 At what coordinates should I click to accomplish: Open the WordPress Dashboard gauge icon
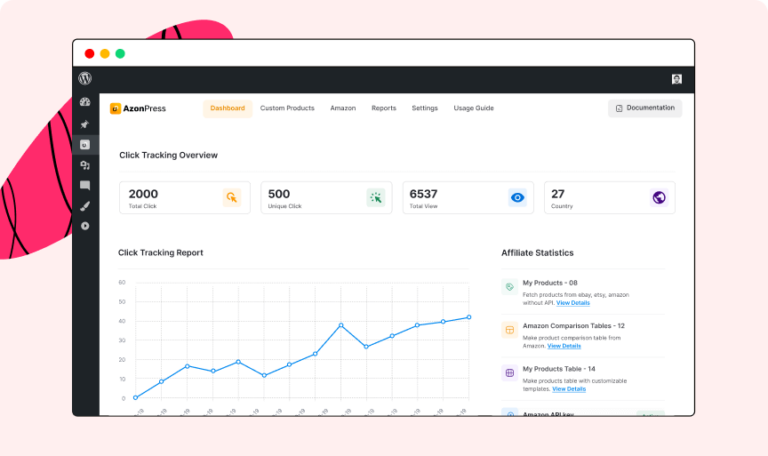(85, 103)
